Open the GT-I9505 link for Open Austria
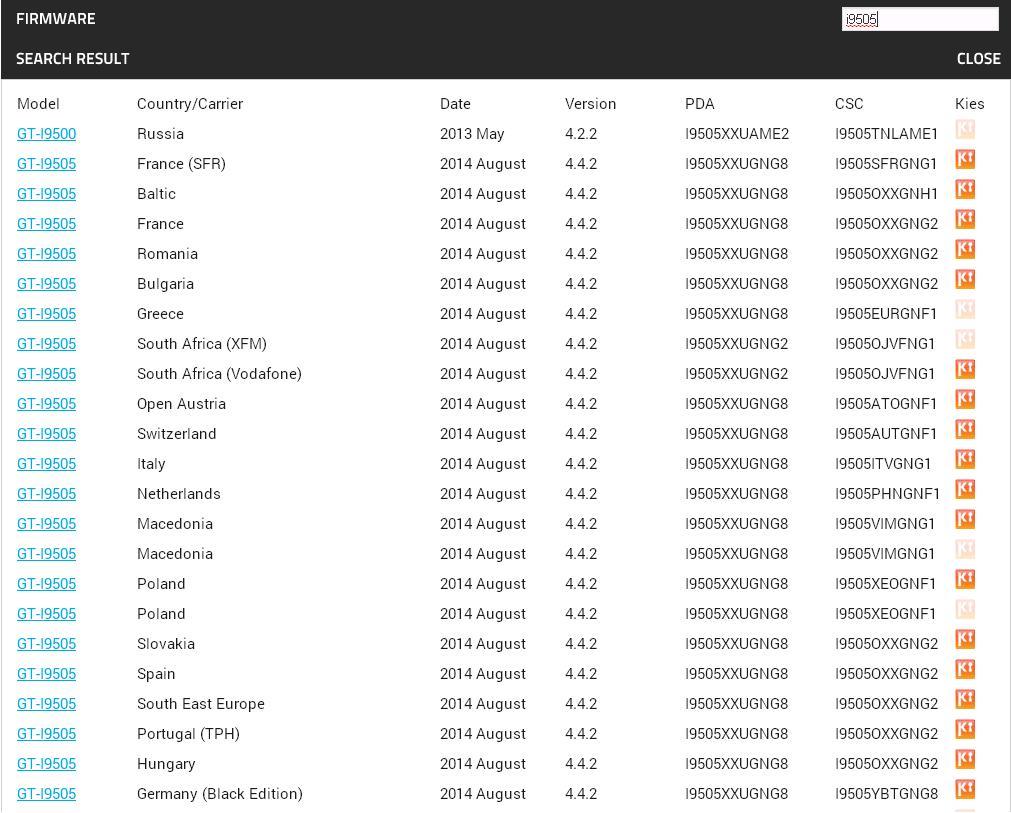Screen dimensions: 1011x813 click(46, 404)
